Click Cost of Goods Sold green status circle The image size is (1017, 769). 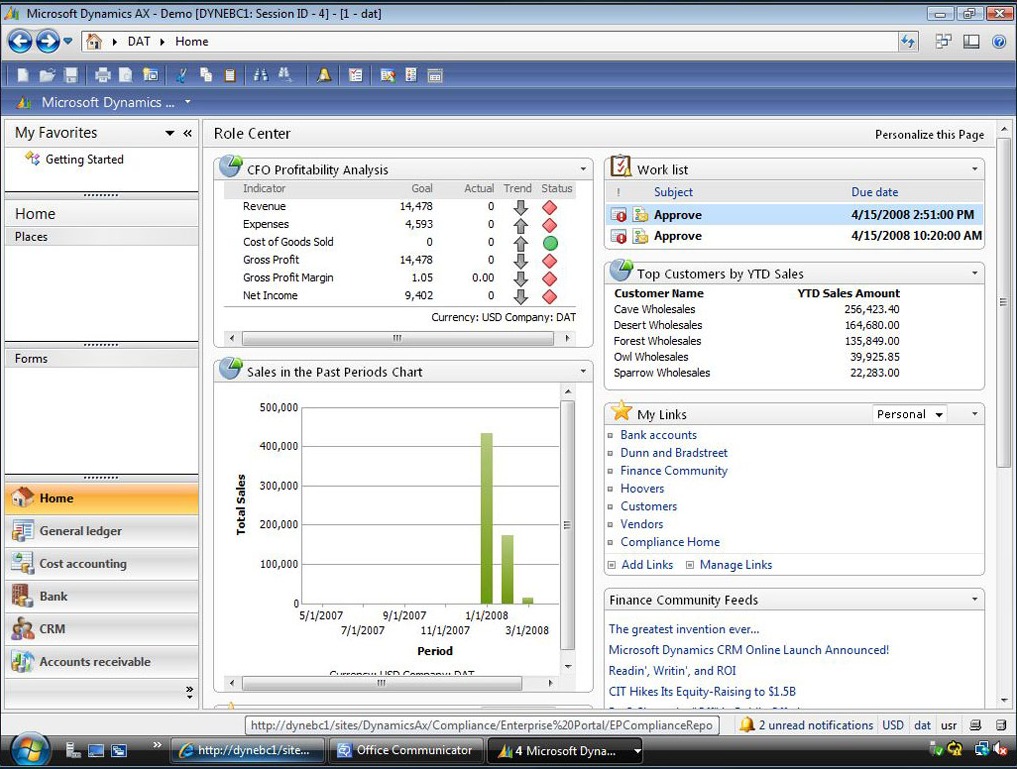[549, 243]
